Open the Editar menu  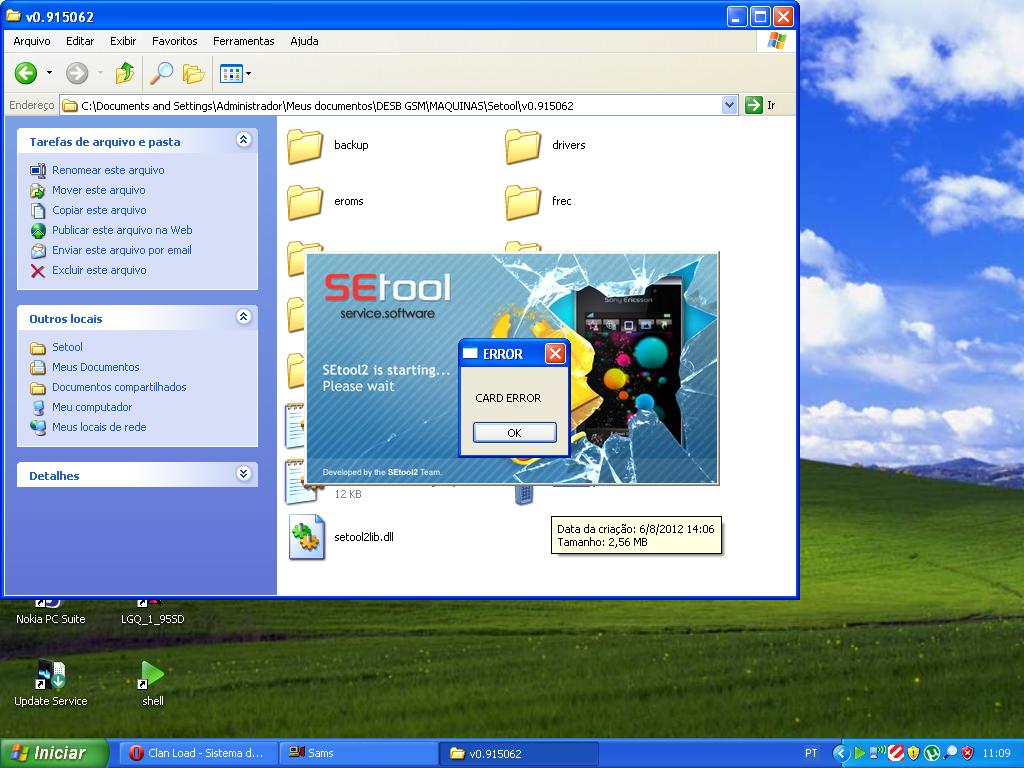coord(80,41)
